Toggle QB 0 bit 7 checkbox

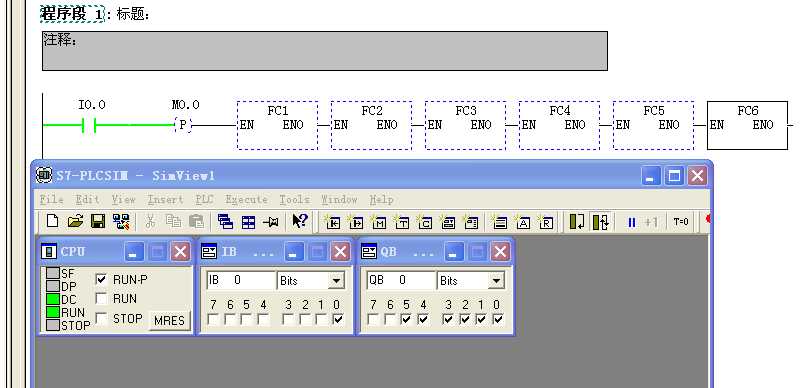[373, 320]
